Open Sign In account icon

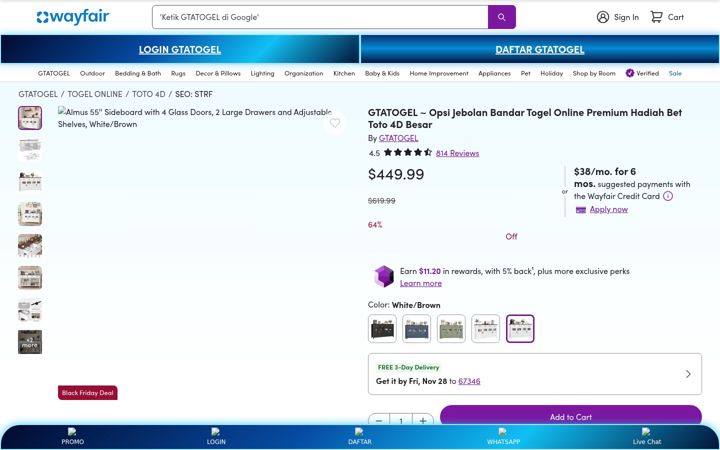coord(602,17)
